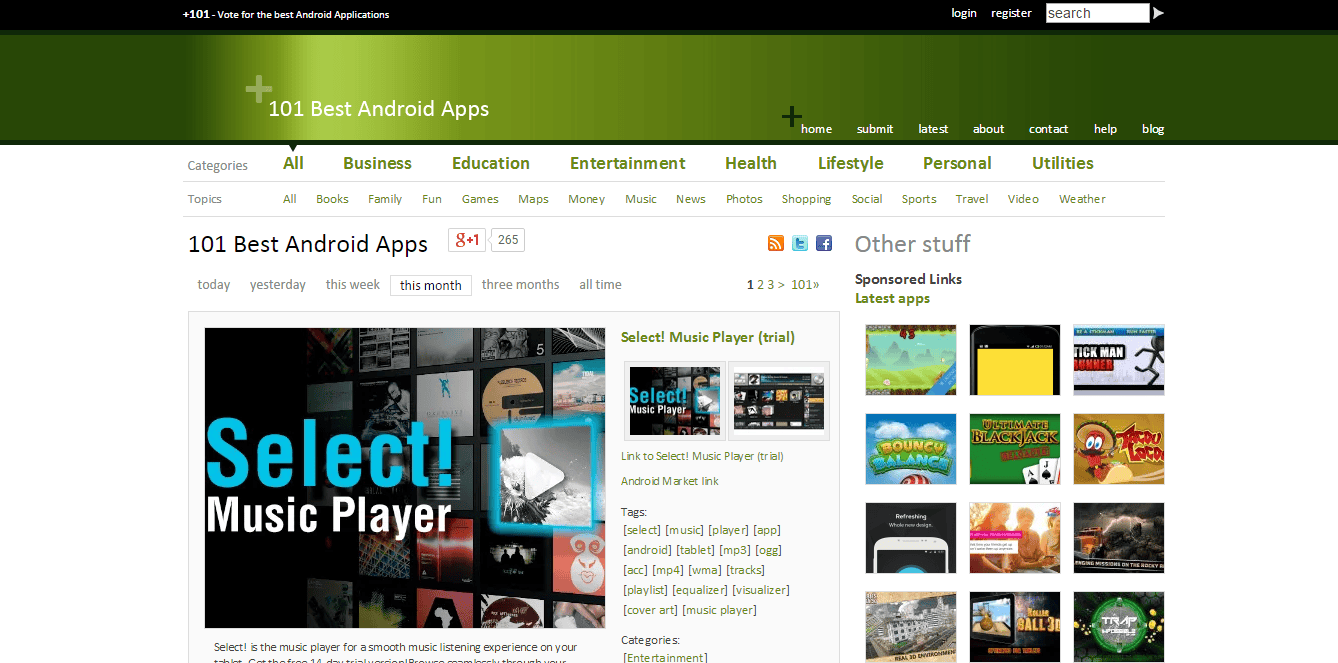Filter by the Weather topic
The width and height of the screenshot is (1338, 663).
click(1082, 199)
